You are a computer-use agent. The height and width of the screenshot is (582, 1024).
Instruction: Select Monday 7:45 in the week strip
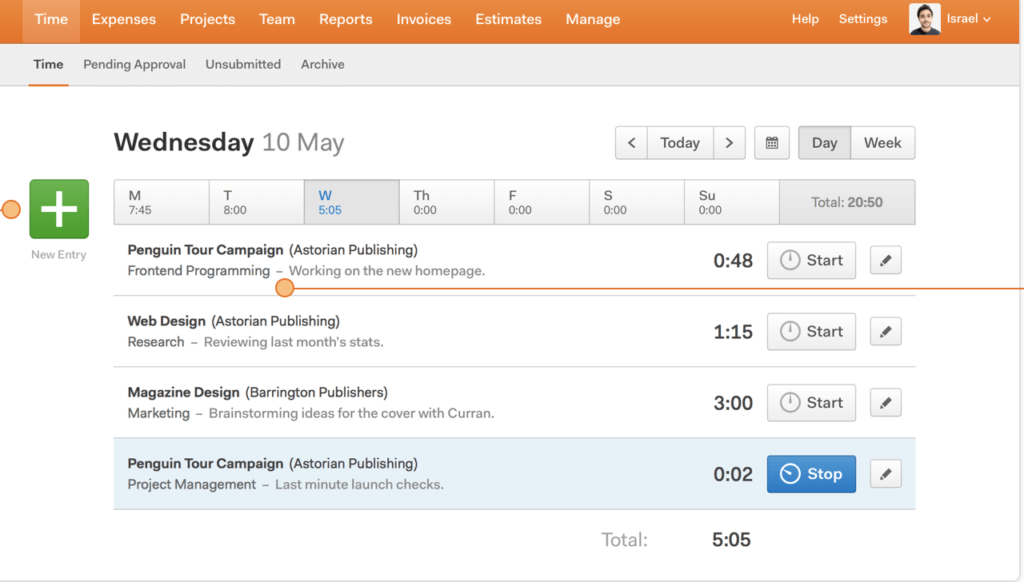(162, 202)
